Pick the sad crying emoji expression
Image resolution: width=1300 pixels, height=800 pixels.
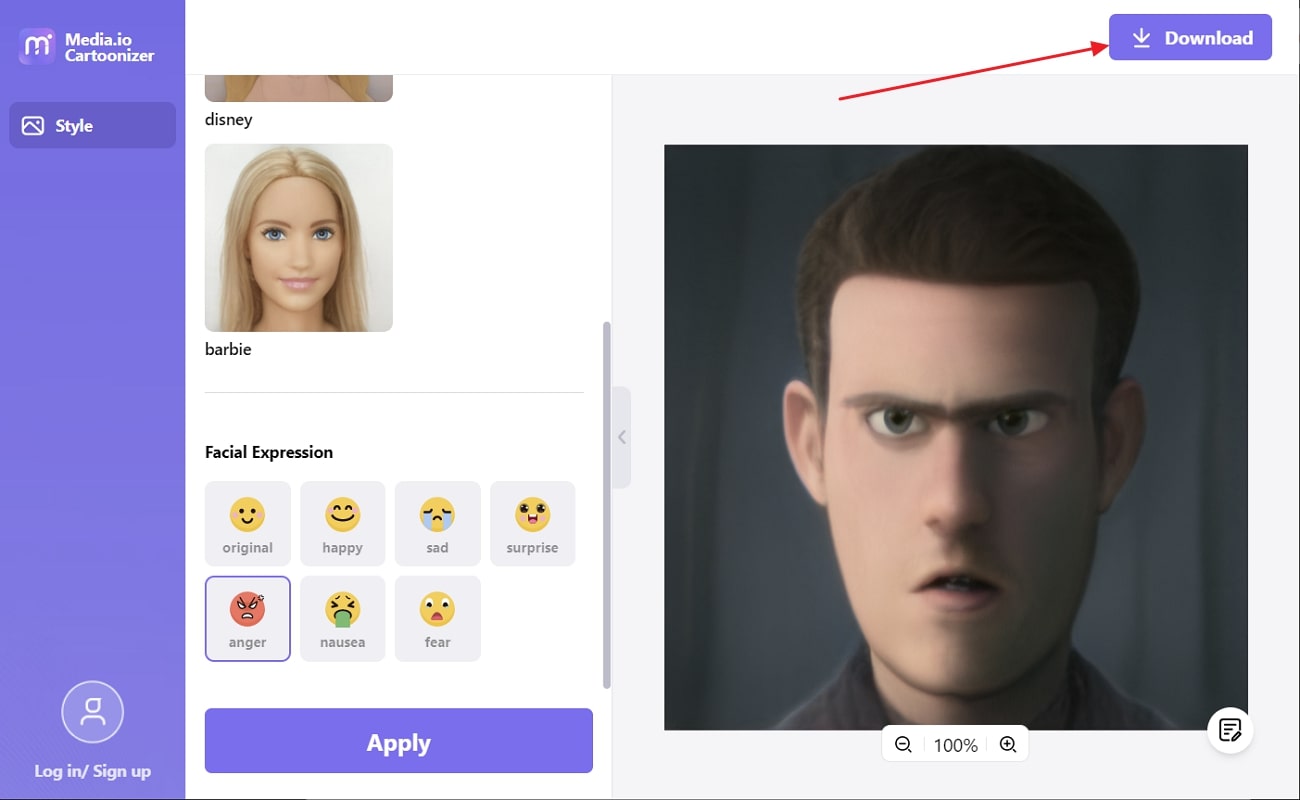[437, 523]
